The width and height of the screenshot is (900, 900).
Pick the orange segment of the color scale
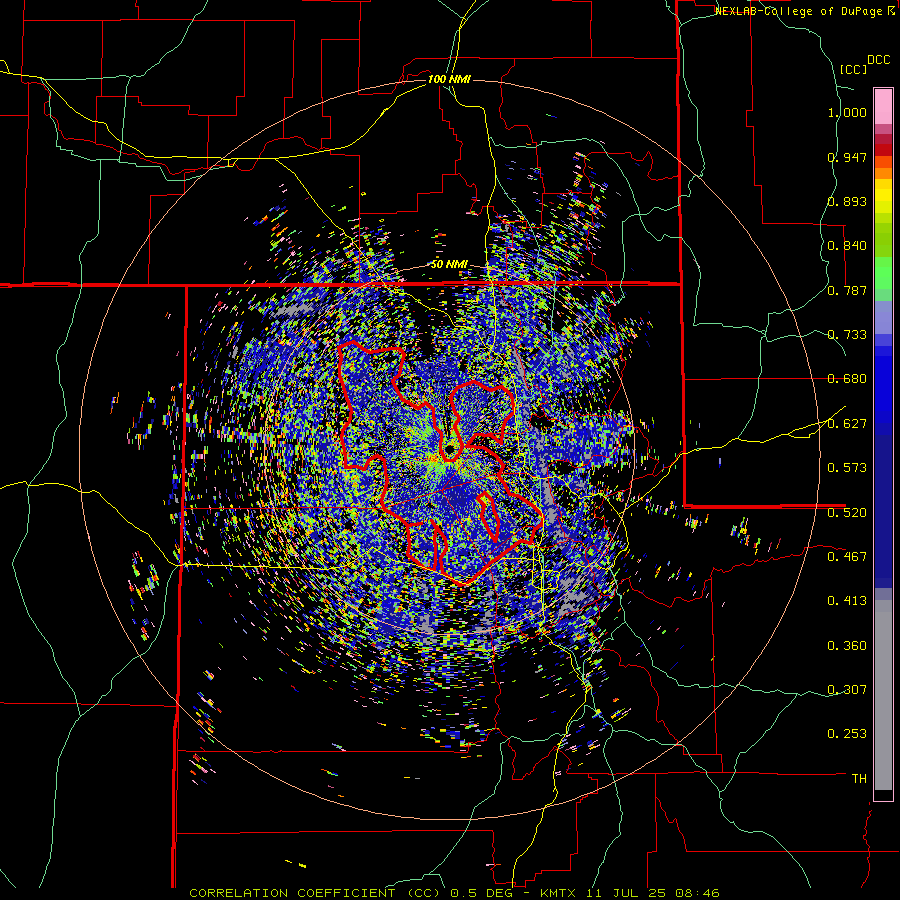tap(883, 173)
